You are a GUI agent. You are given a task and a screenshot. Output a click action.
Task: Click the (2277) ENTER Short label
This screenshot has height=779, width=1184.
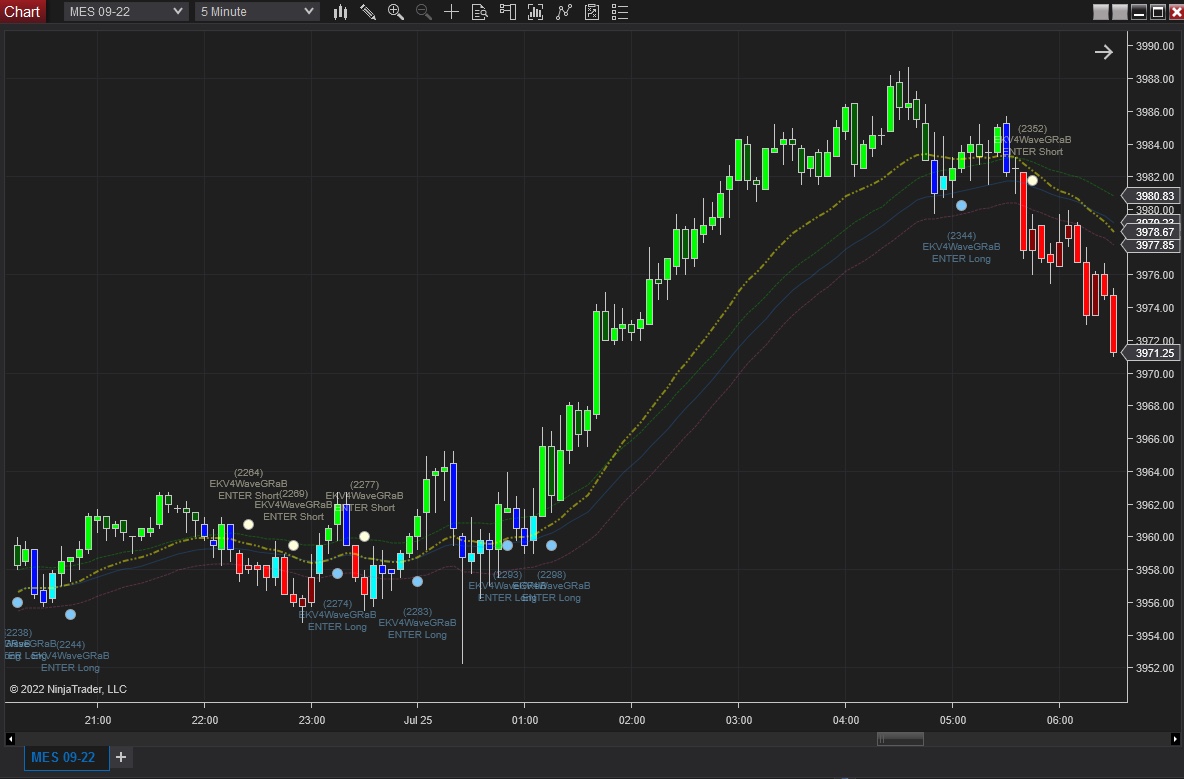click(x=364, y=496)
